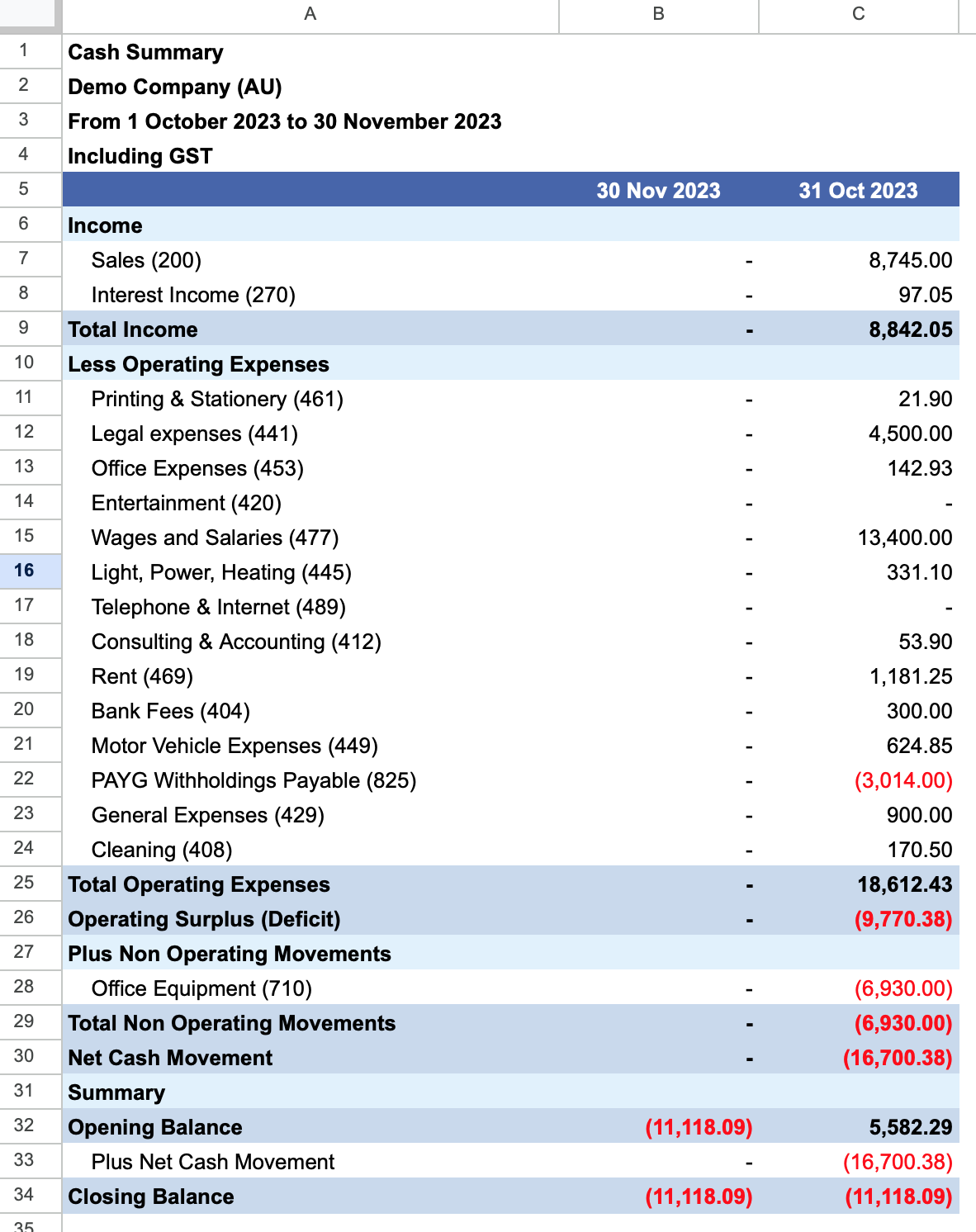
Task: Click 'Rent (469)' label
Action: (142, 676)
